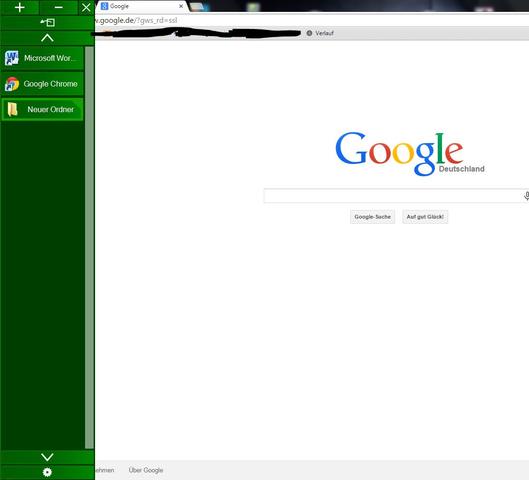Expand the sidebar list with the down chevron
The image size is (529, 480).
pos(47,457)
